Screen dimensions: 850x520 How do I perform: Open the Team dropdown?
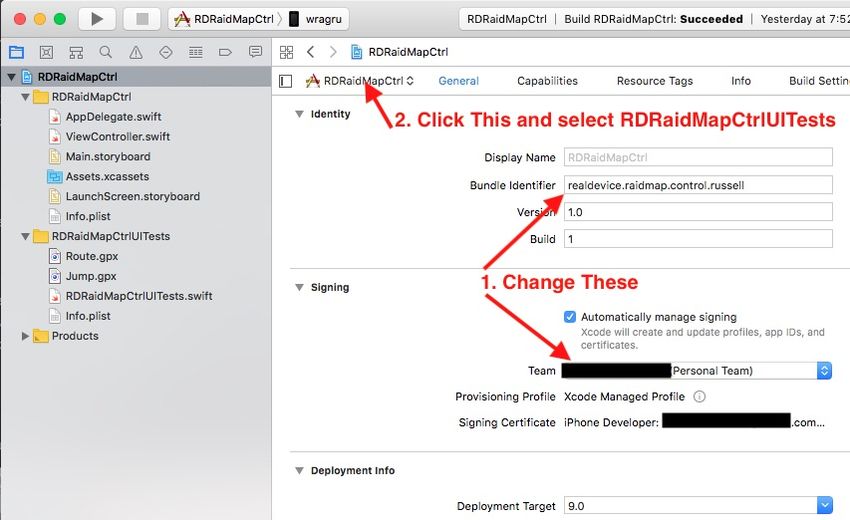[x=697, y=371]
